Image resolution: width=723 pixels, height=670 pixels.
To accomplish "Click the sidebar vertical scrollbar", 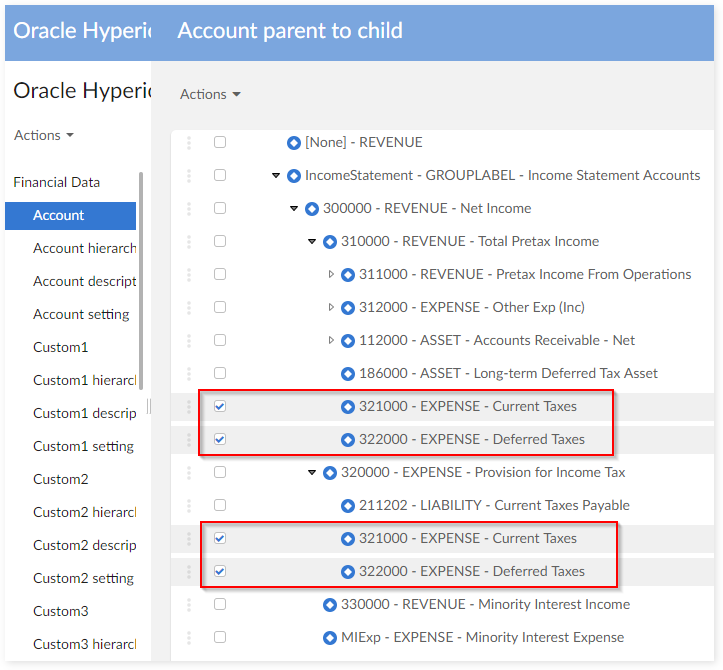I will coord(141,280).
